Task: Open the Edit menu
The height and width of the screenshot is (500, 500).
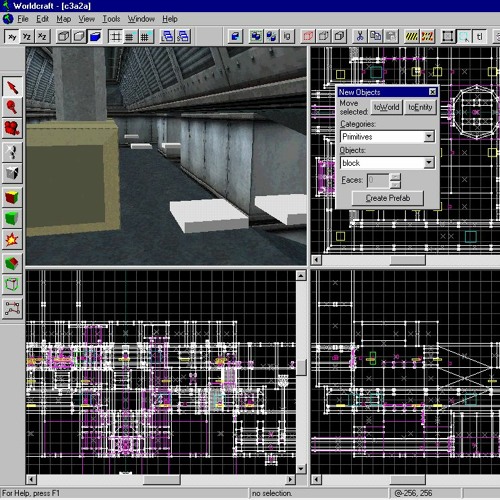Action: (42, 19)
